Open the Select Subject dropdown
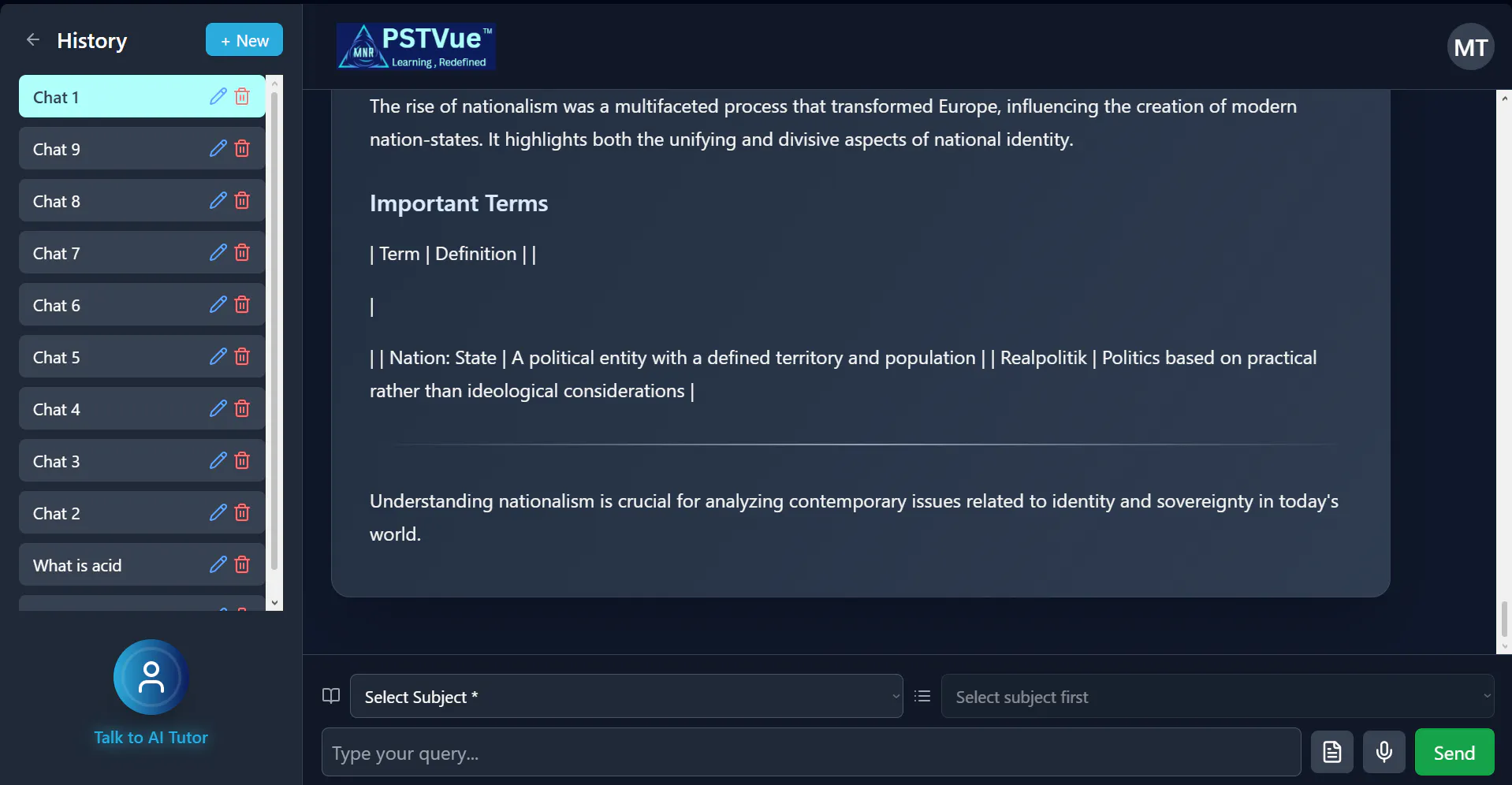 (627, 696)
